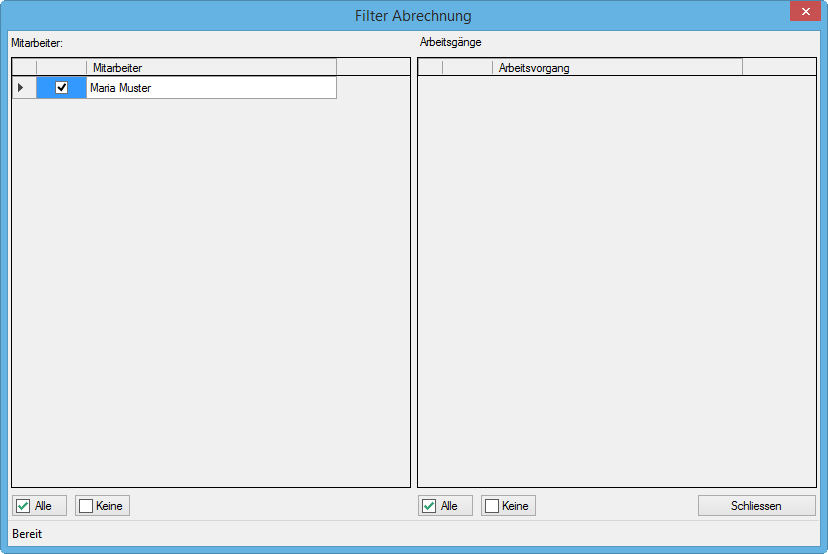The height and width of the screenshot is (554, 828).
Task: Click the green checkmark Alle icon below the Mitarbeiter list
Action: point(24,506)
